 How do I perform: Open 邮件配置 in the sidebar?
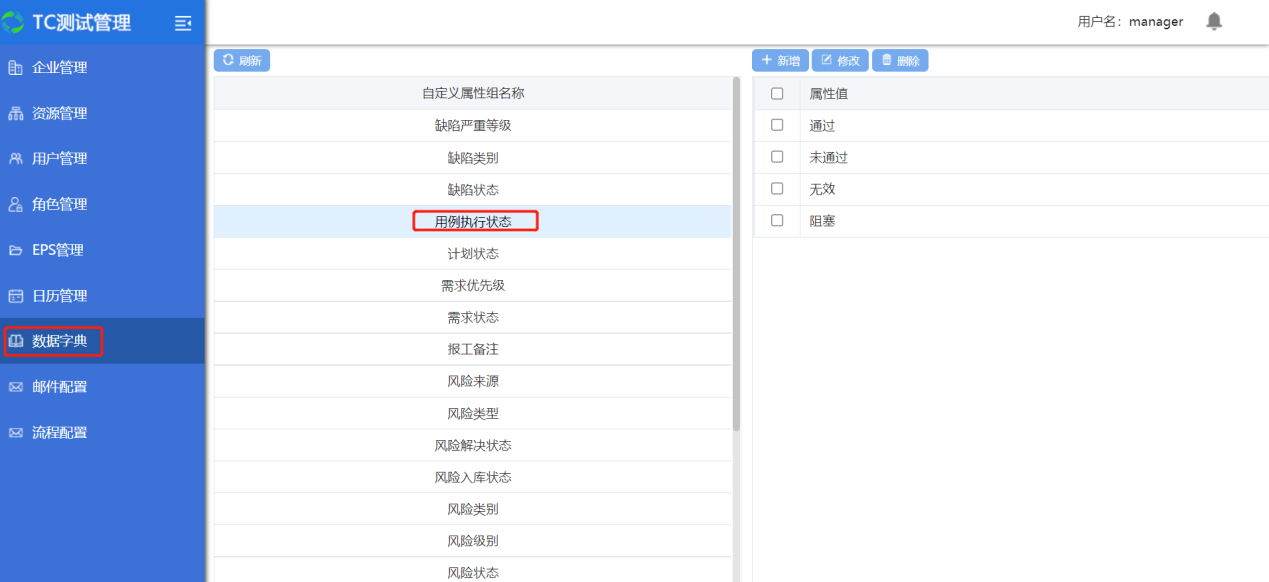point(59,387)
